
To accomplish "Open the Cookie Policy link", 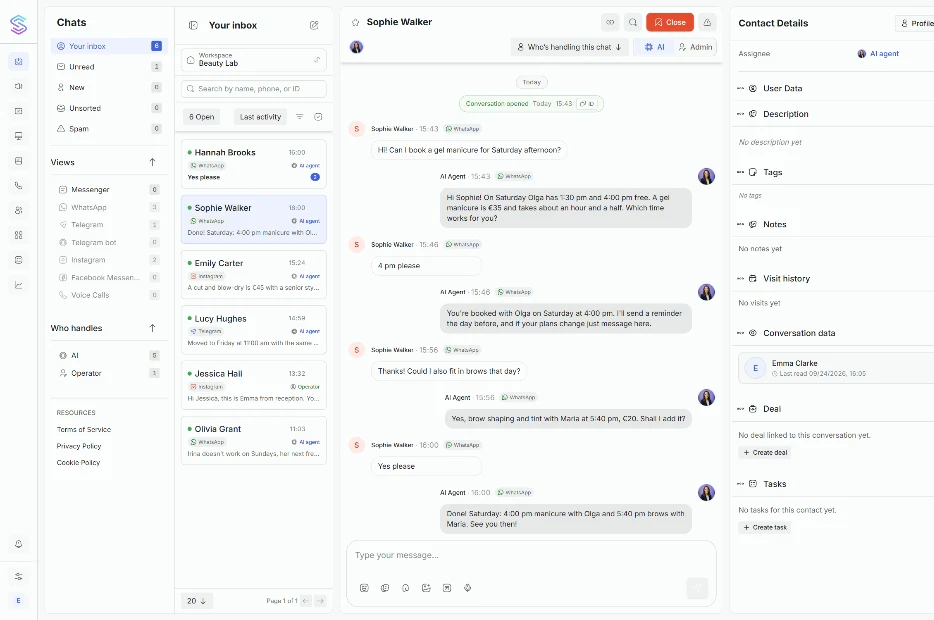I will [x=78, y=463].
